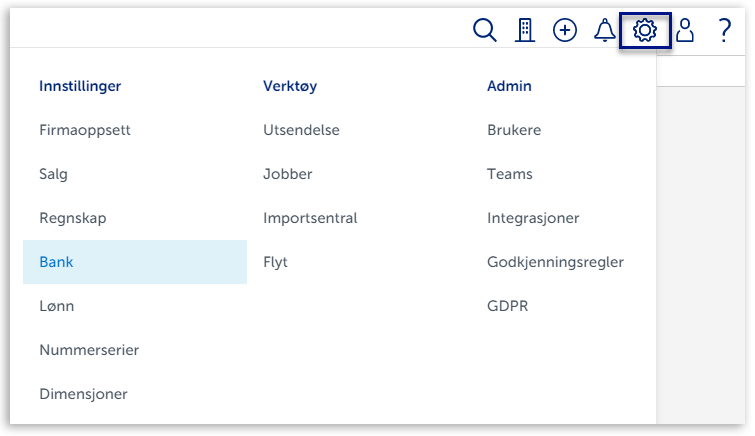Select Salg in Innstillinger
This screenshot has width=755, height=436.
54,174
